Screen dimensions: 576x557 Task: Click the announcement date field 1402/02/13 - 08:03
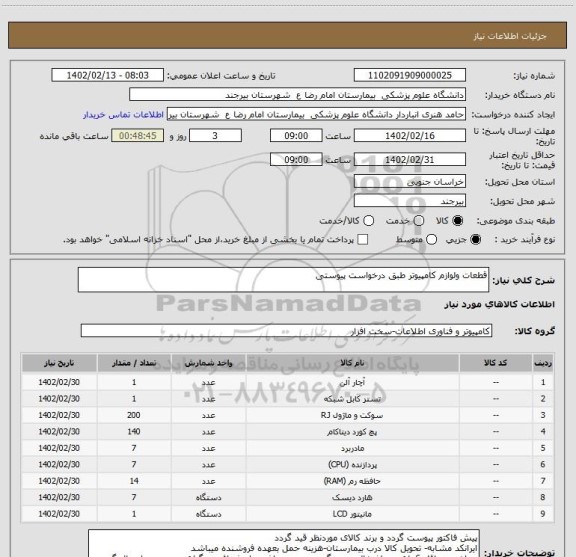(108, 75)
